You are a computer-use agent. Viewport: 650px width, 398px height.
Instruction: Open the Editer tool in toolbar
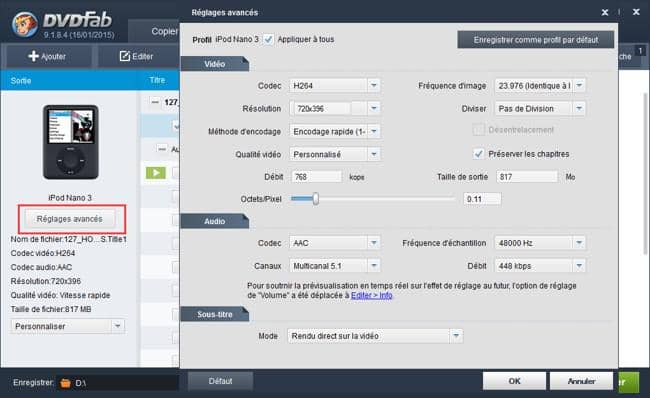click(136, 56)
